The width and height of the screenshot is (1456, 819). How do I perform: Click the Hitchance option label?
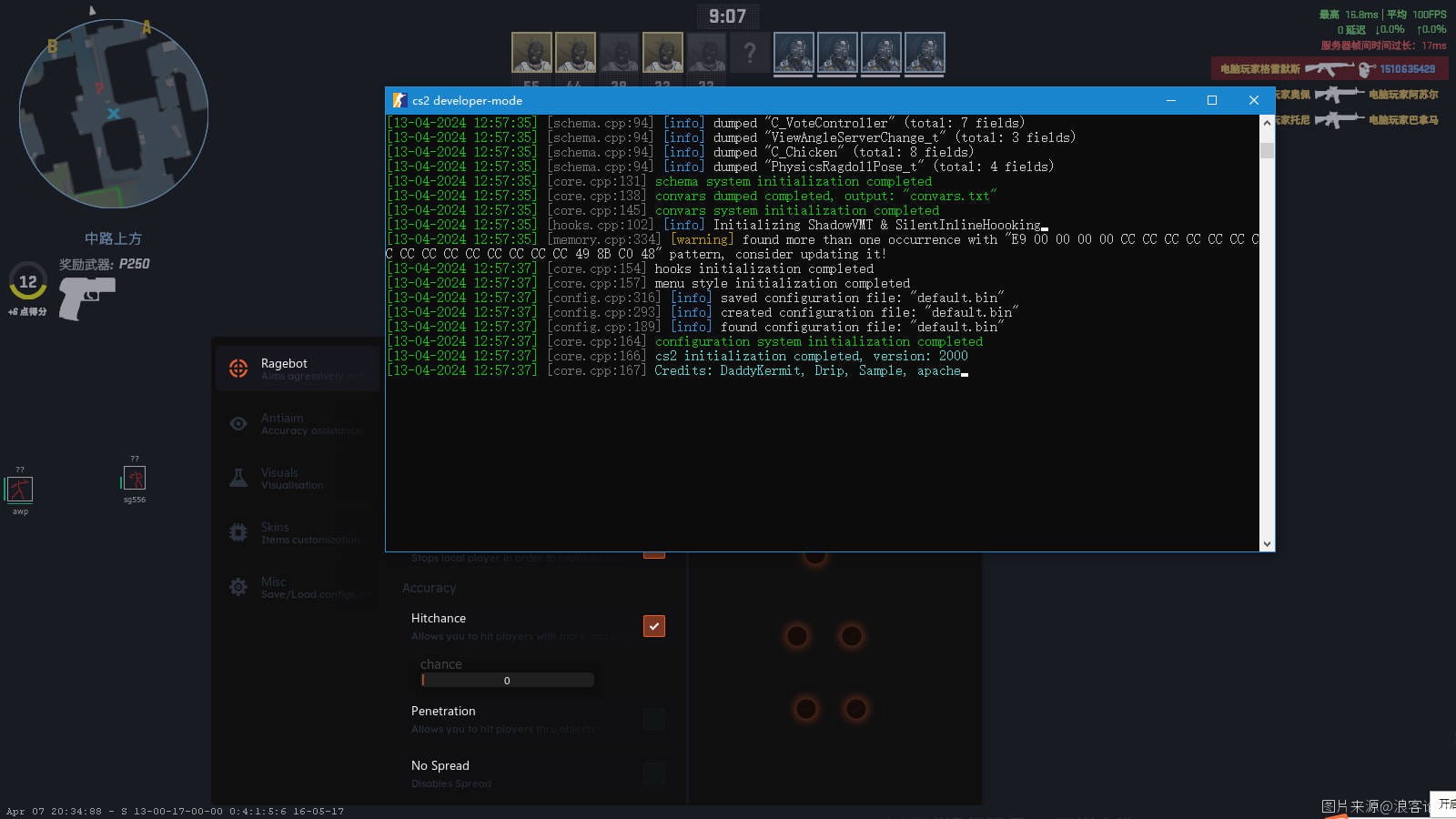(439, 618)
